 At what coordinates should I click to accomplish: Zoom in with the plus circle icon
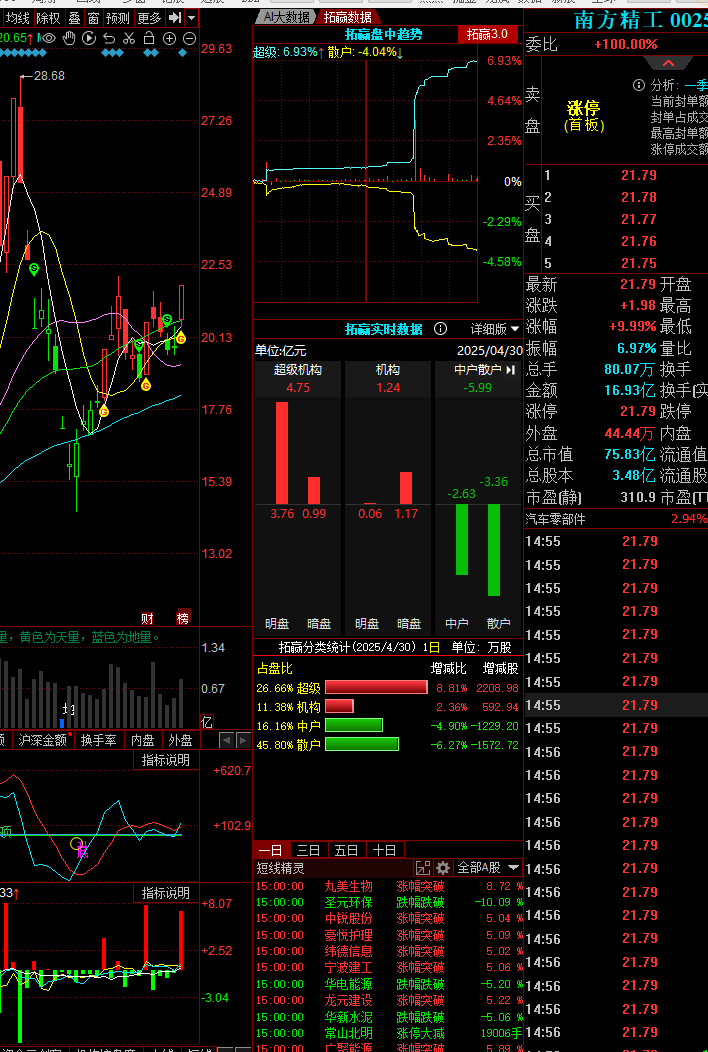coord(169,38)
